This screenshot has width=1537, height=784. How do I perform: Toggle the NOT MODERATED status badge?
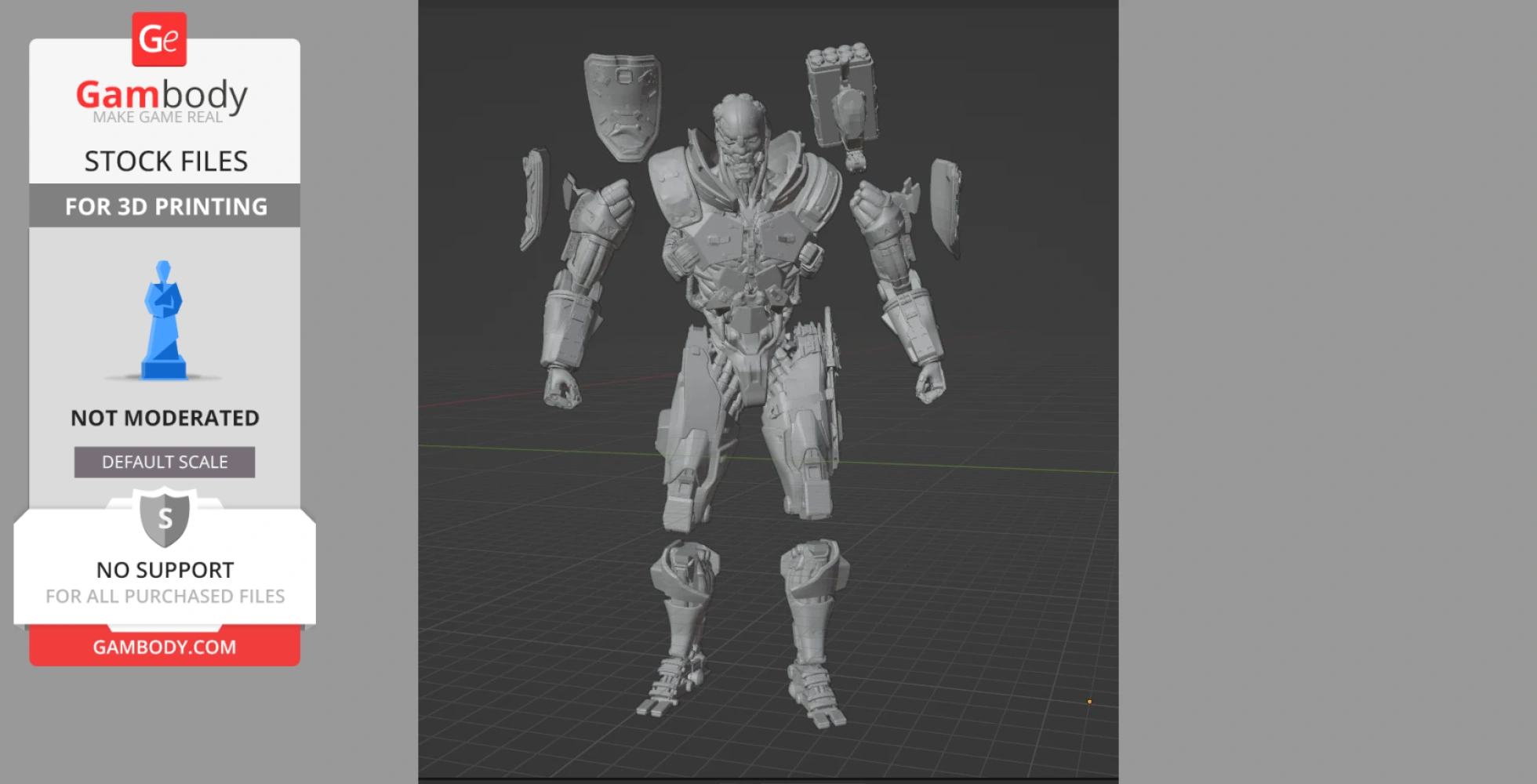coord(164,418)
